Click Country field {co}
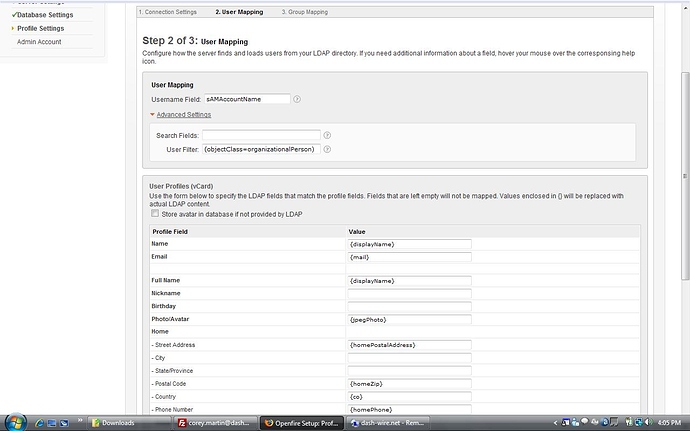The height and width of the screenshot is (431, 690). point(409,397)
